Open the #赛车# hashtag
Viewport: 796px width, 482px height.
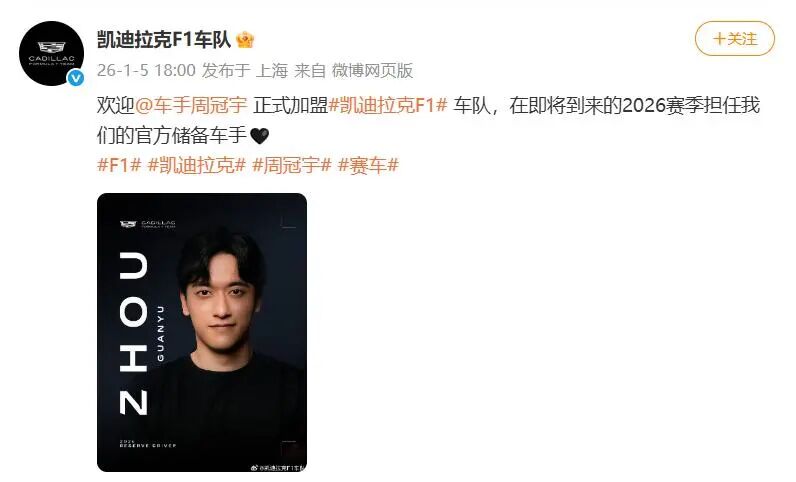[x=368, y=165]
